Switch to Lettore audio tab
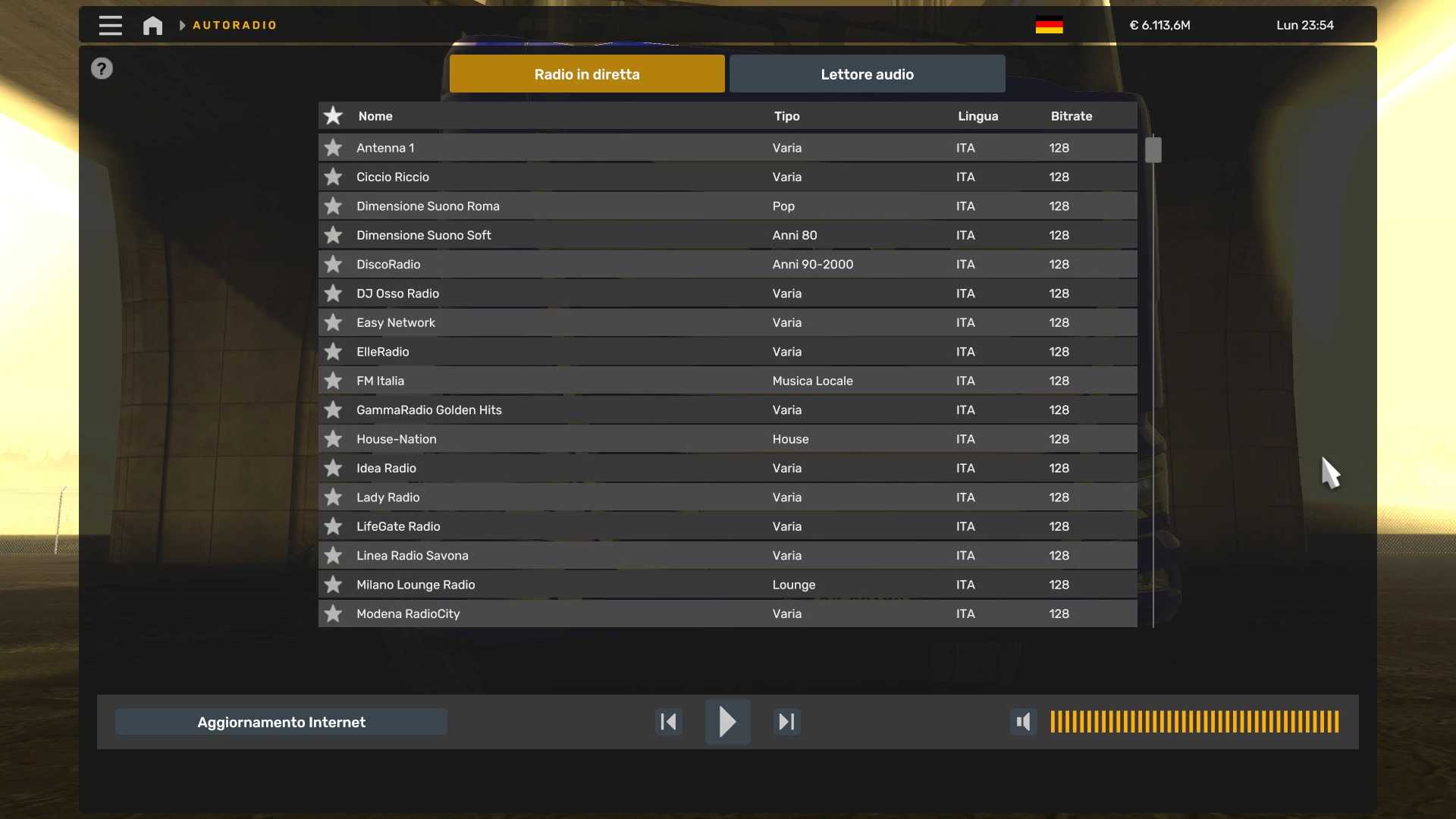 tap(867, 74)
